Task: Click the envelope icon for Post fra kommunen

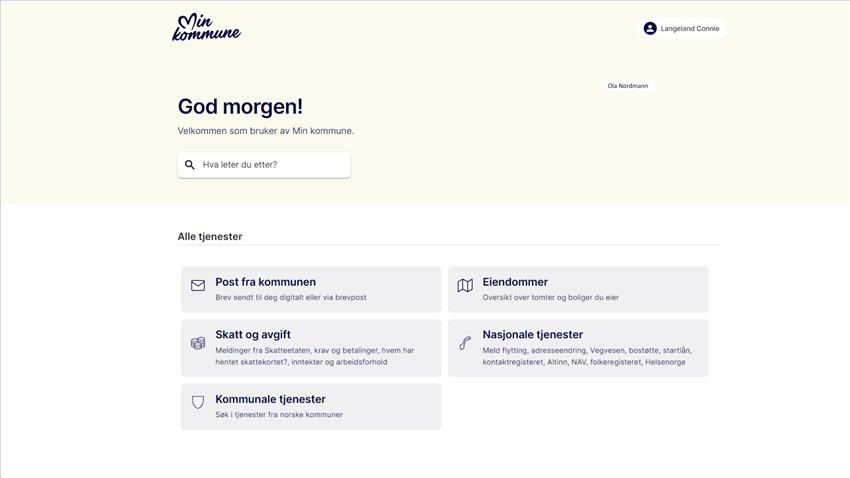Action: click(198, 286)
